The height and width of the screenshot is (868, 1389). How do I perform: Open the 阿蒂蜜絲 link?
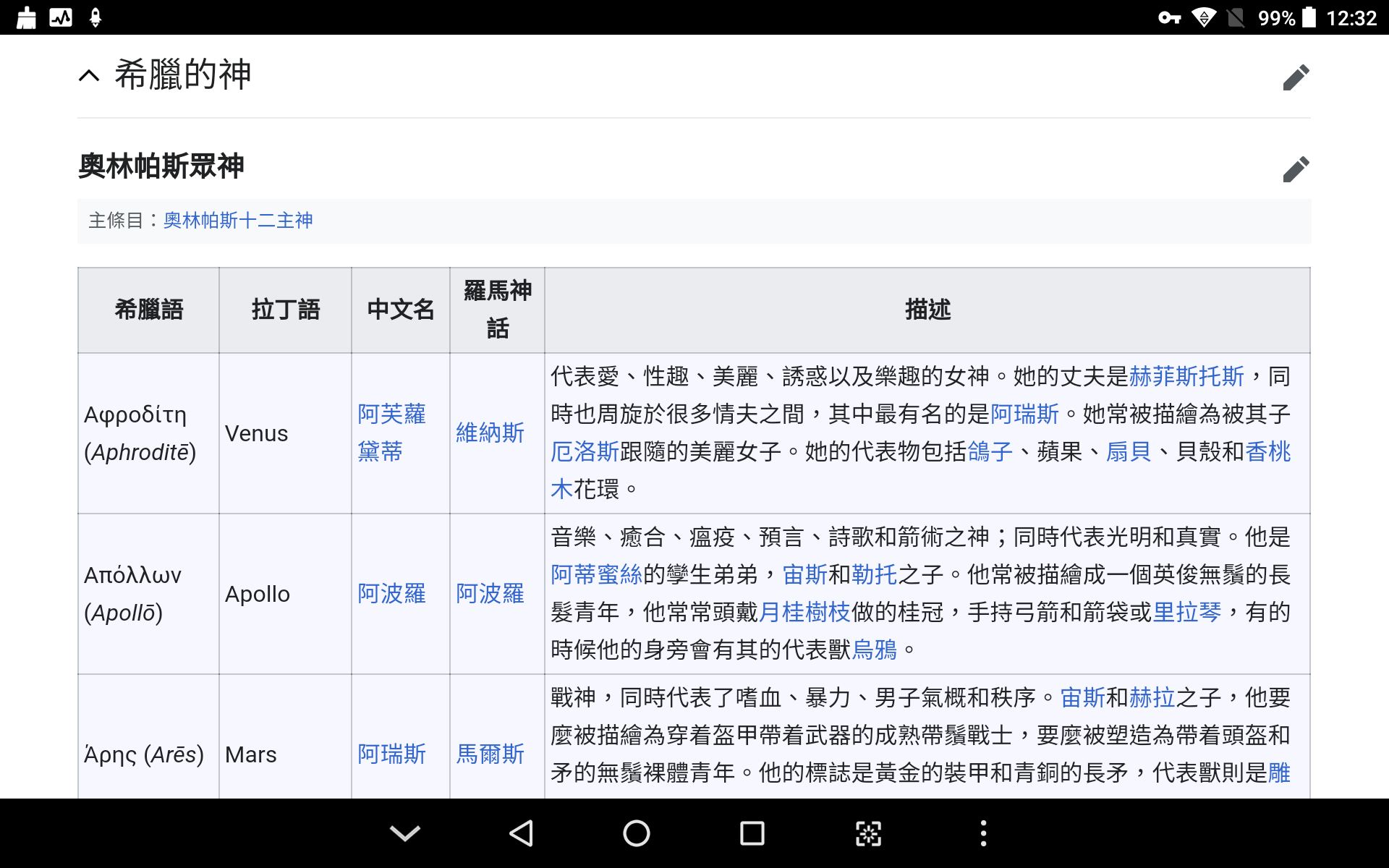[596, 574]
